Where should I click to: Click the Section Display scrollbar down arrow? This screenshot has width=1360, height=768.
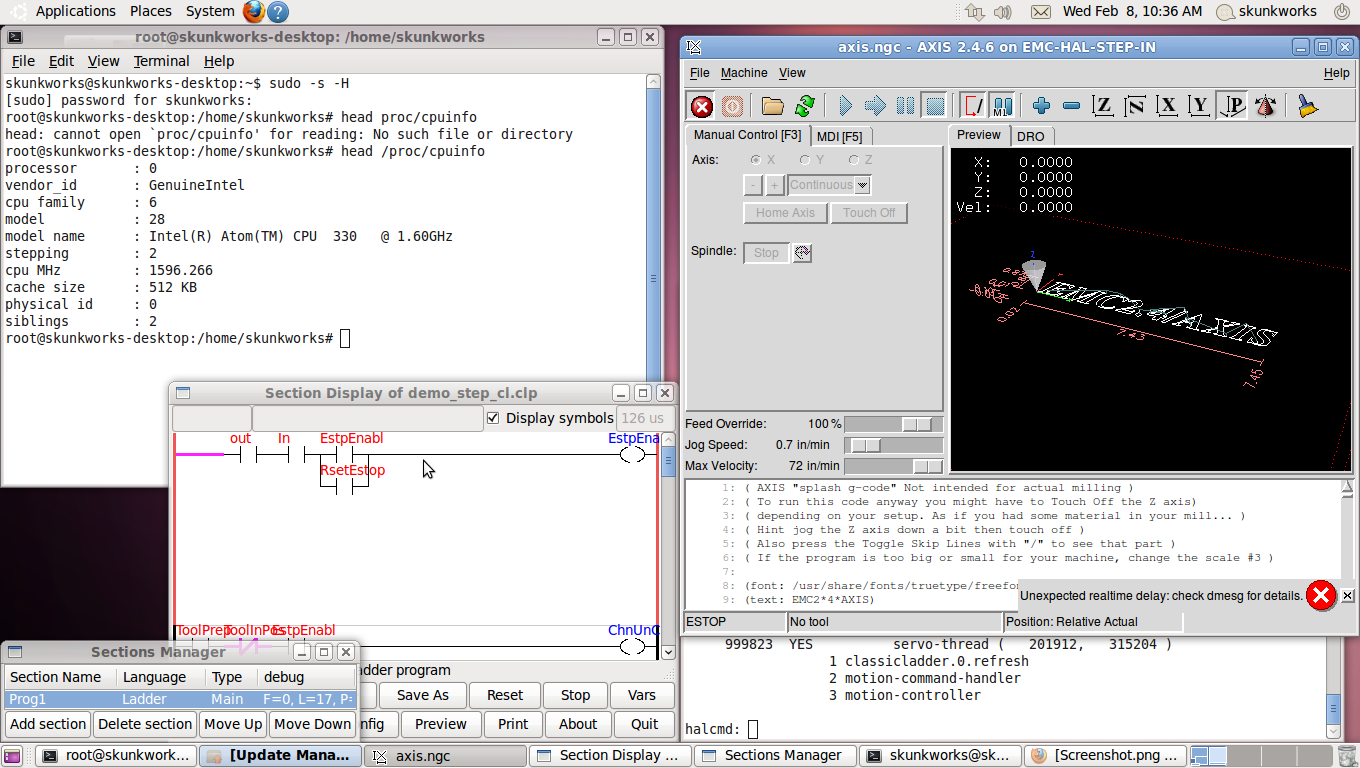coord(668,651)
